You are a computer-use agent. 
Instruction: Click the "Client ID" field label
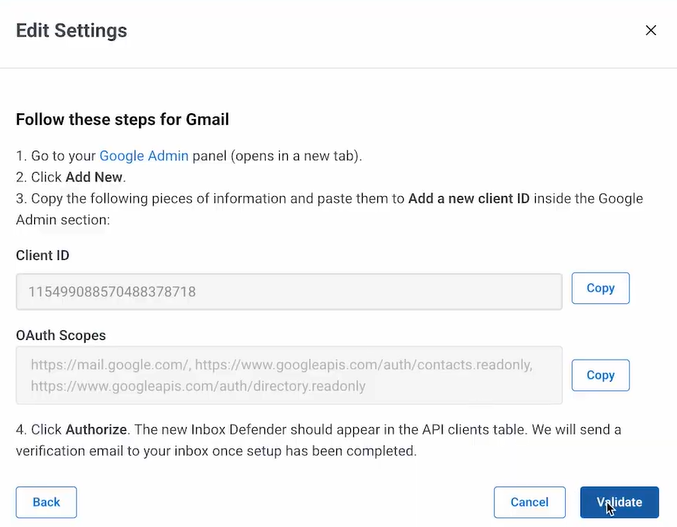[x=42, y=255]
